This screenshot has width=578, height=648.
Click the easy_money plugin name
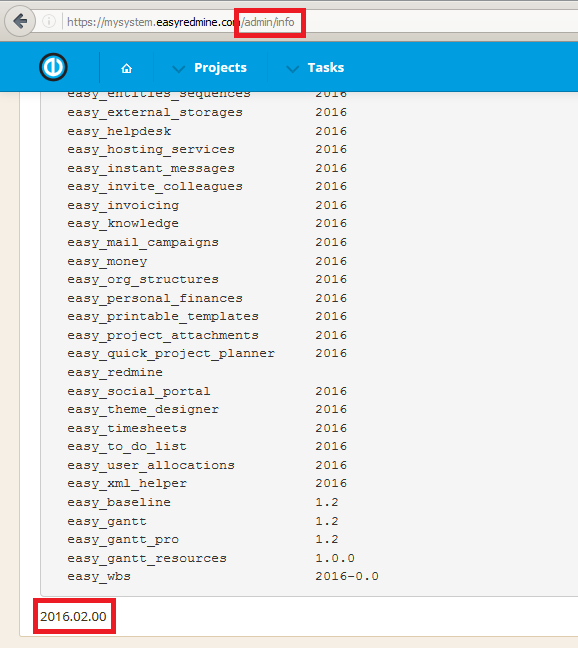tap(107, 262)
